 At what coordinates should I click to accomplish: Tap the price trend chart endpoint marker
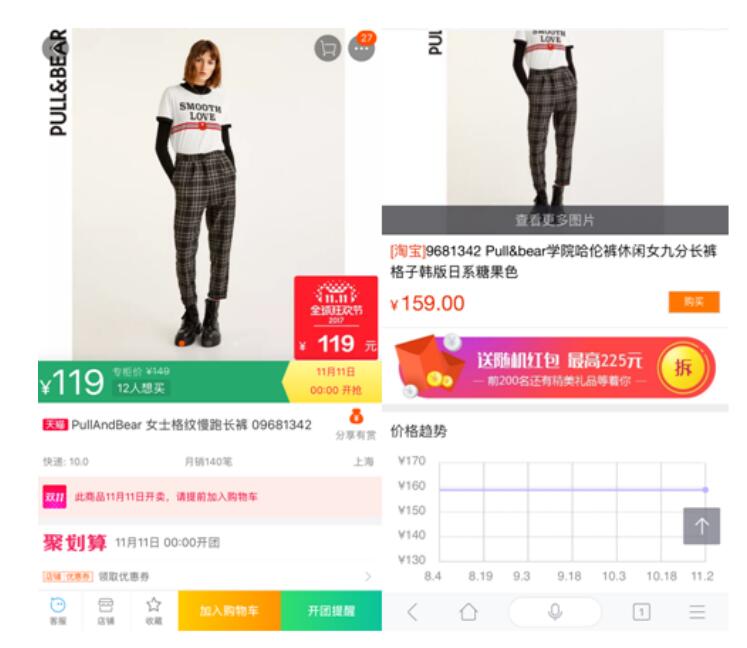coord(706,490)
